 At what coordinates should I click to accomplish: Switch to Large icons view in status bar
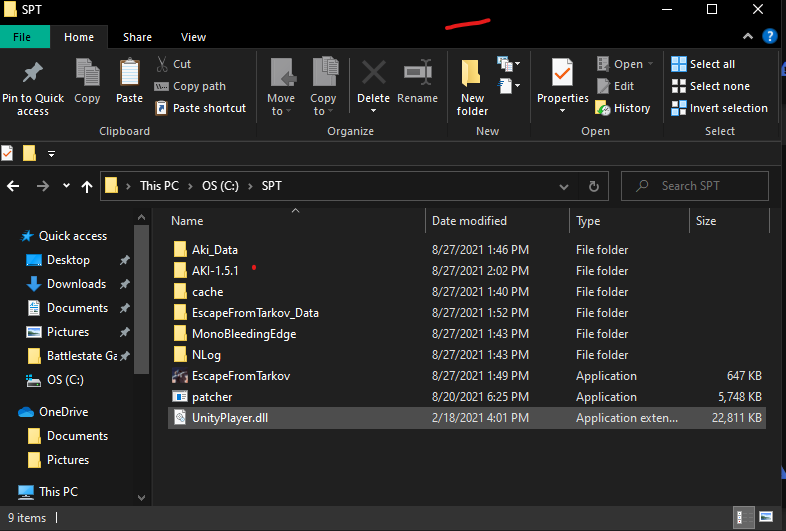pyautogui.click(x=765, y=517)
